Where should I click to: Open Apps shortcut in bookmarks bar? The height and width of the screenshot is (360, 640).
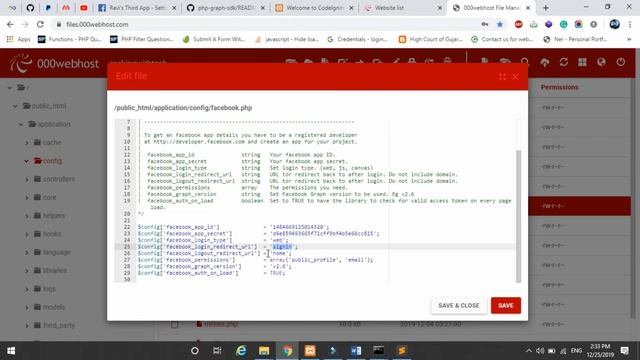[19, 39]
